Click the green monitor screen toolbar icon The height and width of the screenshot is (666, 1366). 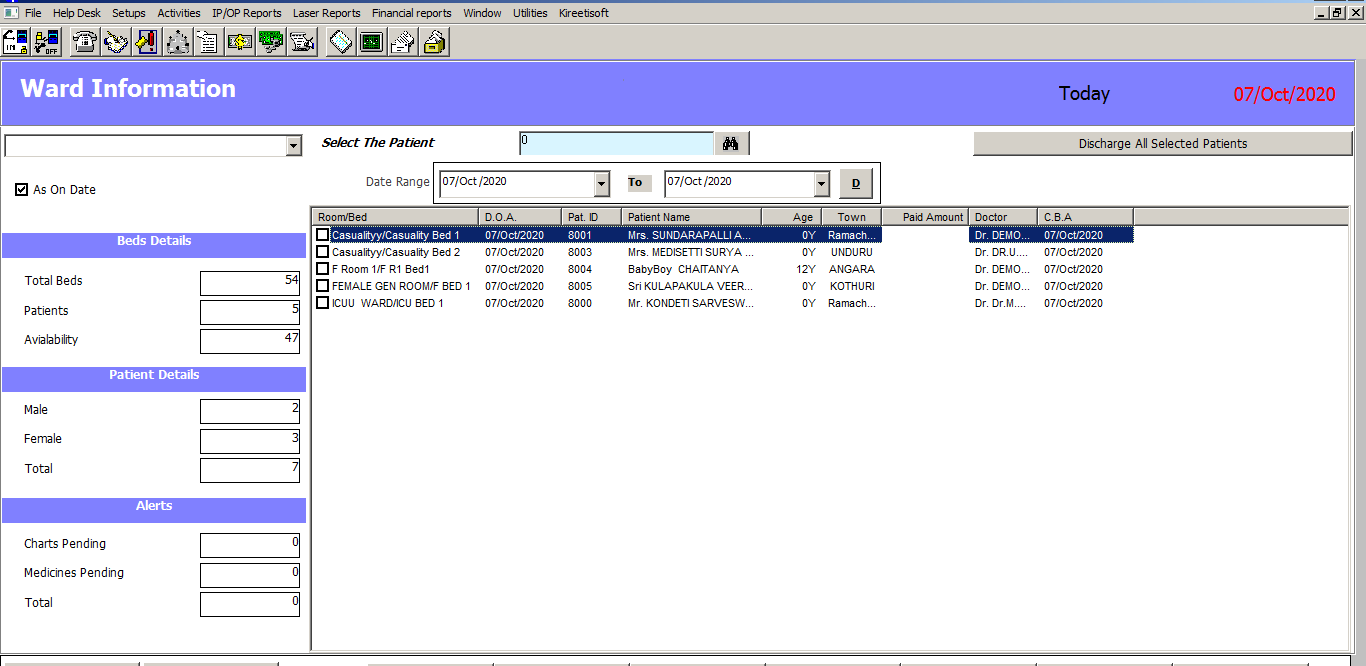click(x=371, y=42)
